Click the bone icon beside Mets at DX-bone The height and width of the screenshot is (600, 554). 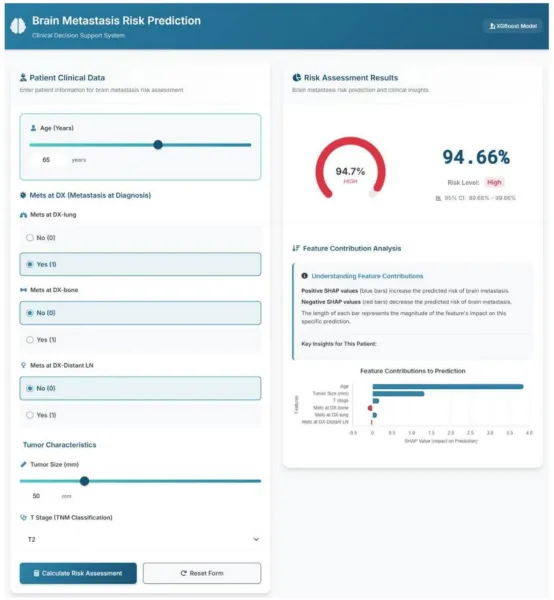pos(23,290)
